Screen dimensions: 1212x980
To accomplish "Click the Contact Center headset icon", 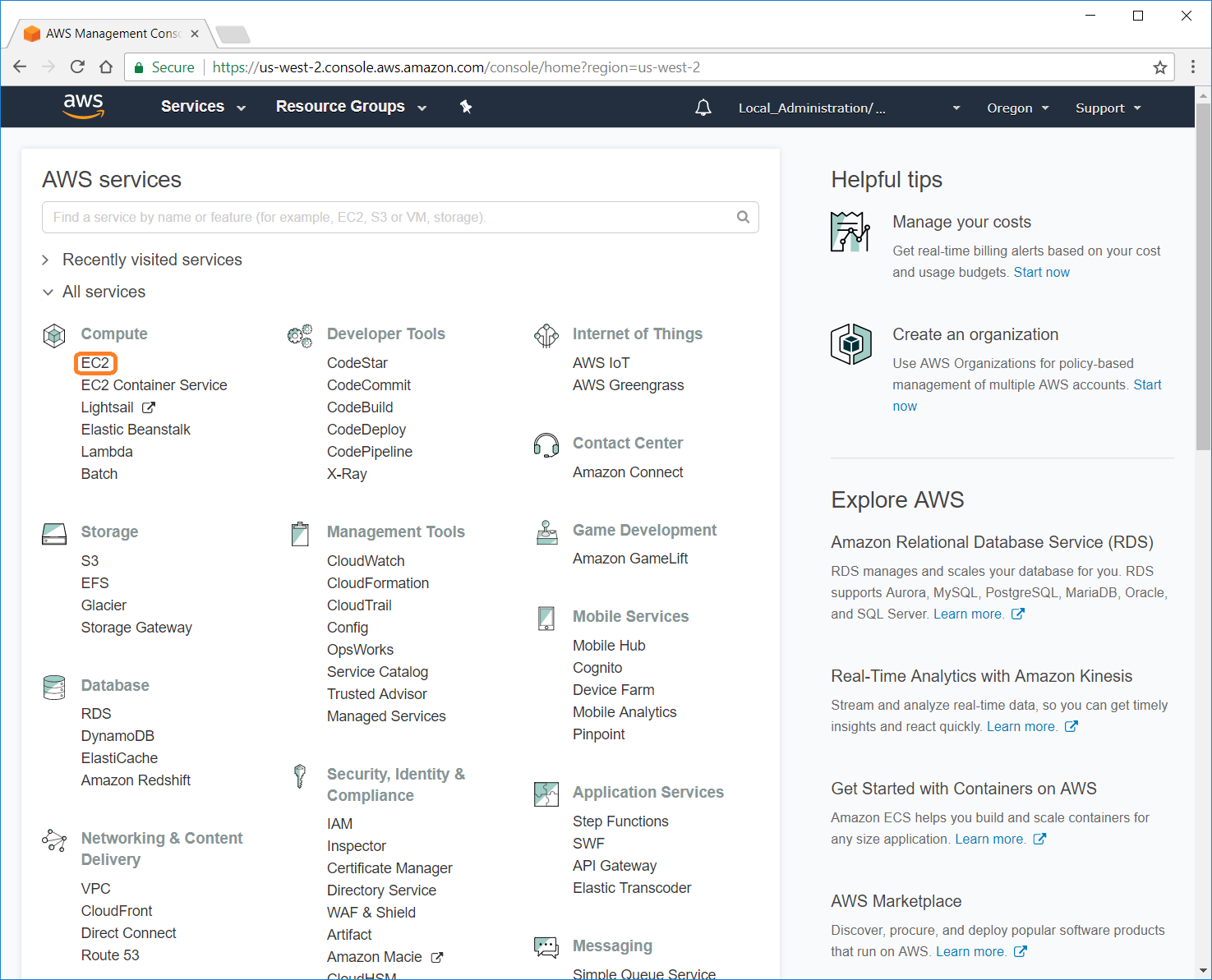I will 546,444.
